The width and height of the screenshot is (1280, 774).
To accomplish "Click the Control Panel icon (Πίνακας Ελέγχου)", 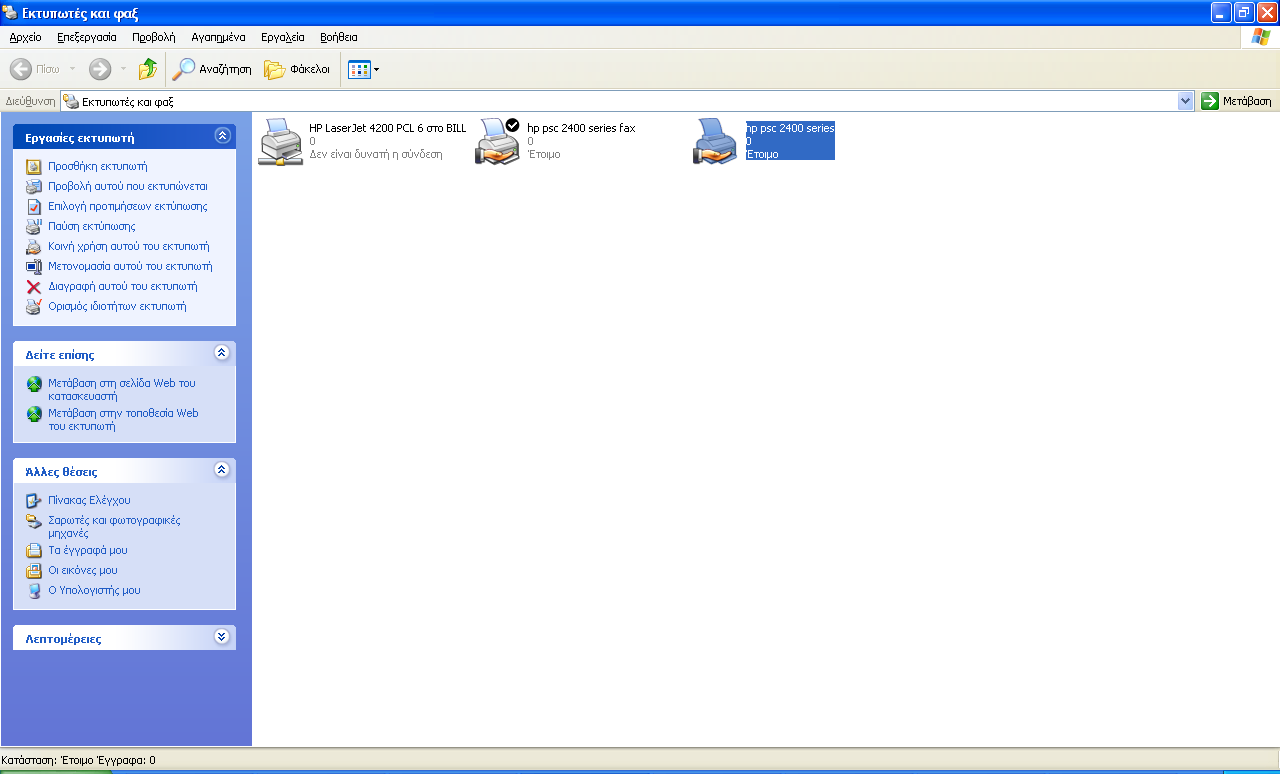I will 34,500.
